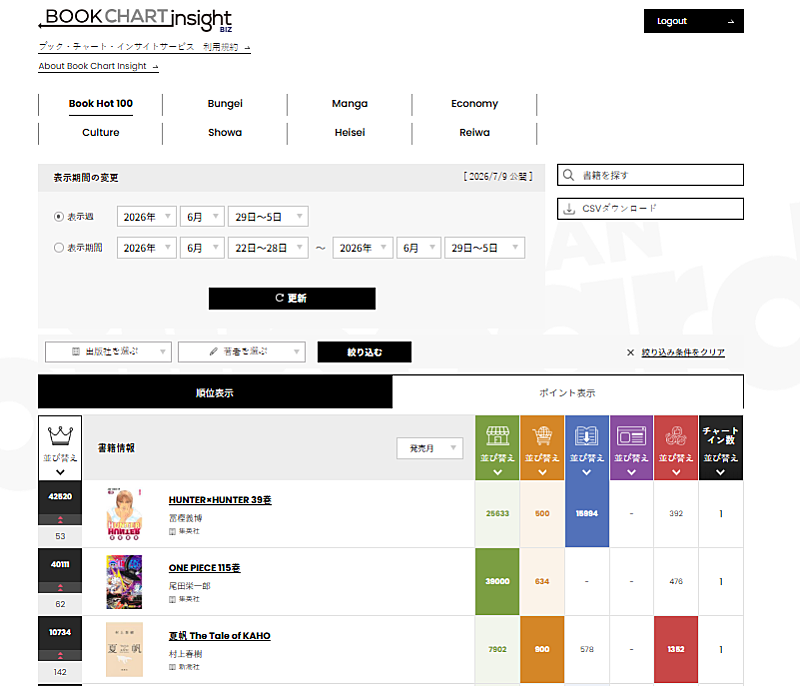Image resolution: width=800 pixels, height=686 pixels.
Task: Focus the book search input field
Action: click(x=650, y=175)
